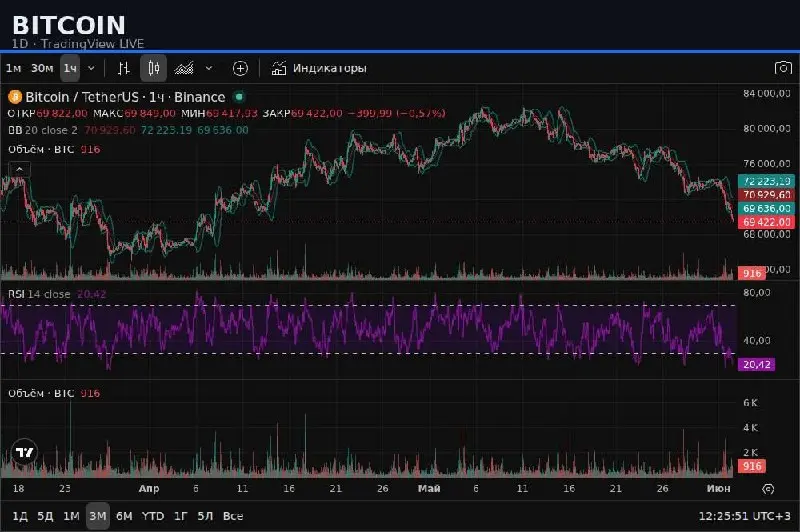This screenshot has height=532, width=800.
Task: Click the 80,00 RSI axis label
Action: pos(757,293)
